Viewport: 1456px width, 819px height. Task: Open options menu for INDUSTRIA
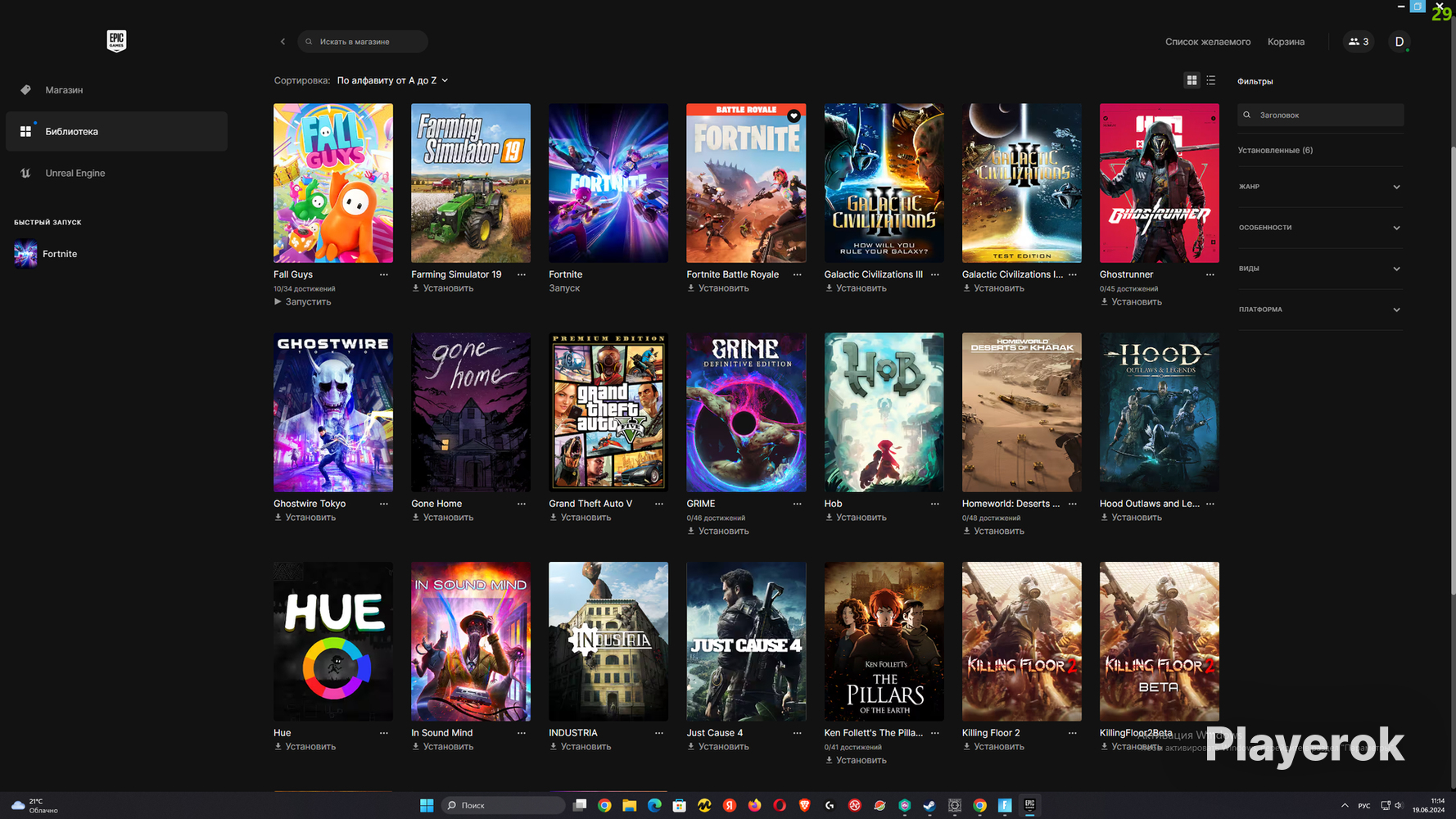[x=659, y=733]
